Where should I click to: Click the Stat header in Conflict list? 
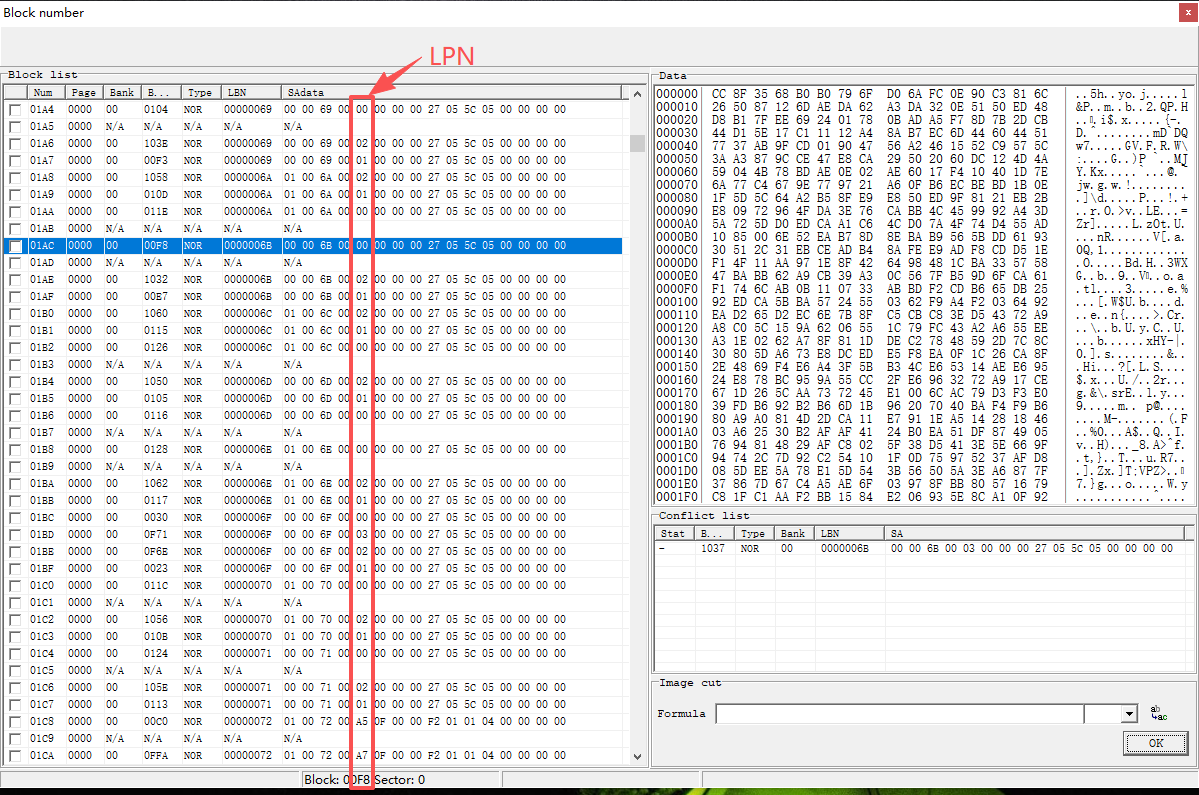(674, 534)
